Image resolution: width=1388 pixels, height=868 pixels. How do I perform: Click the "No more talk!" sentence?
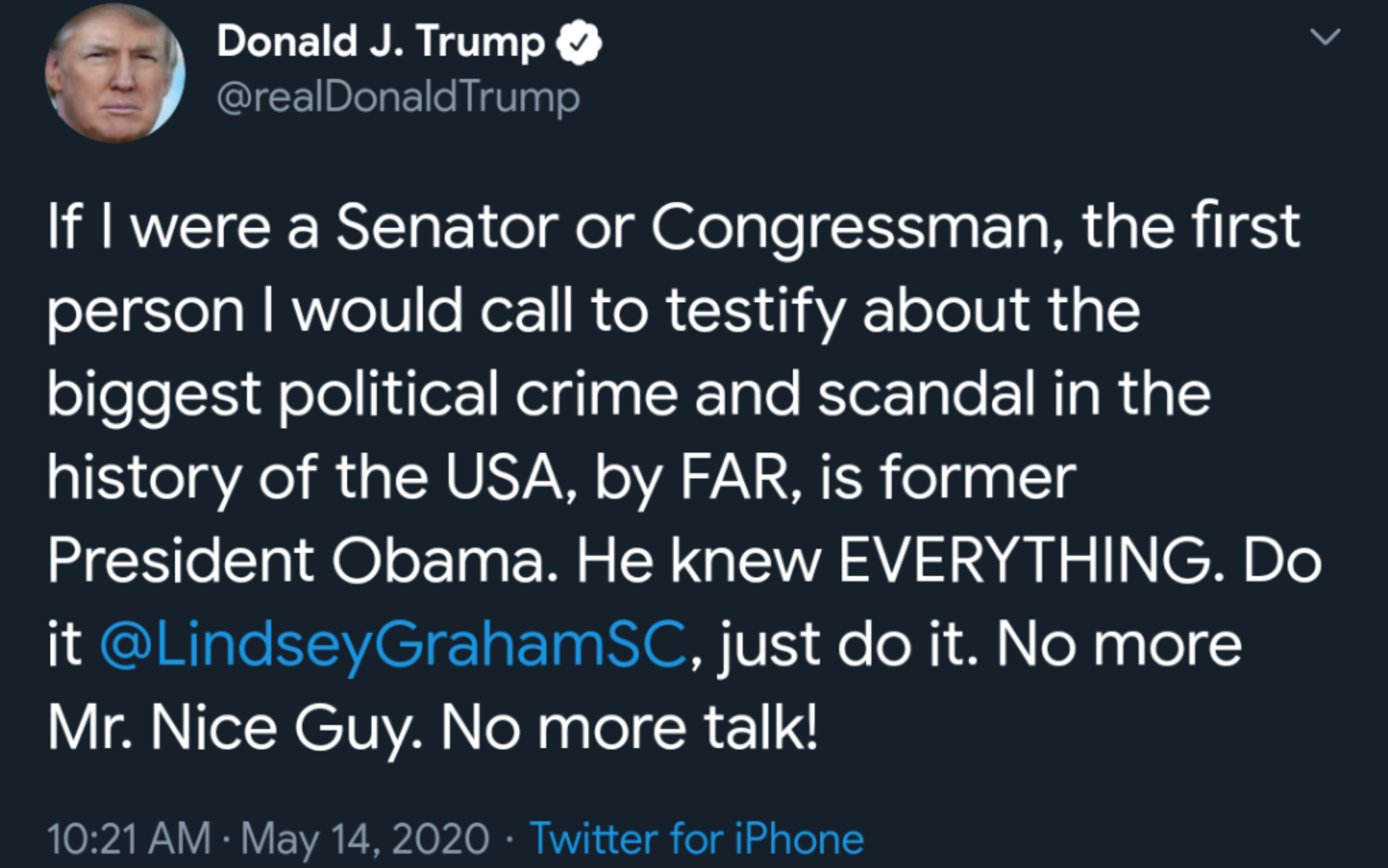pos(629,728)
